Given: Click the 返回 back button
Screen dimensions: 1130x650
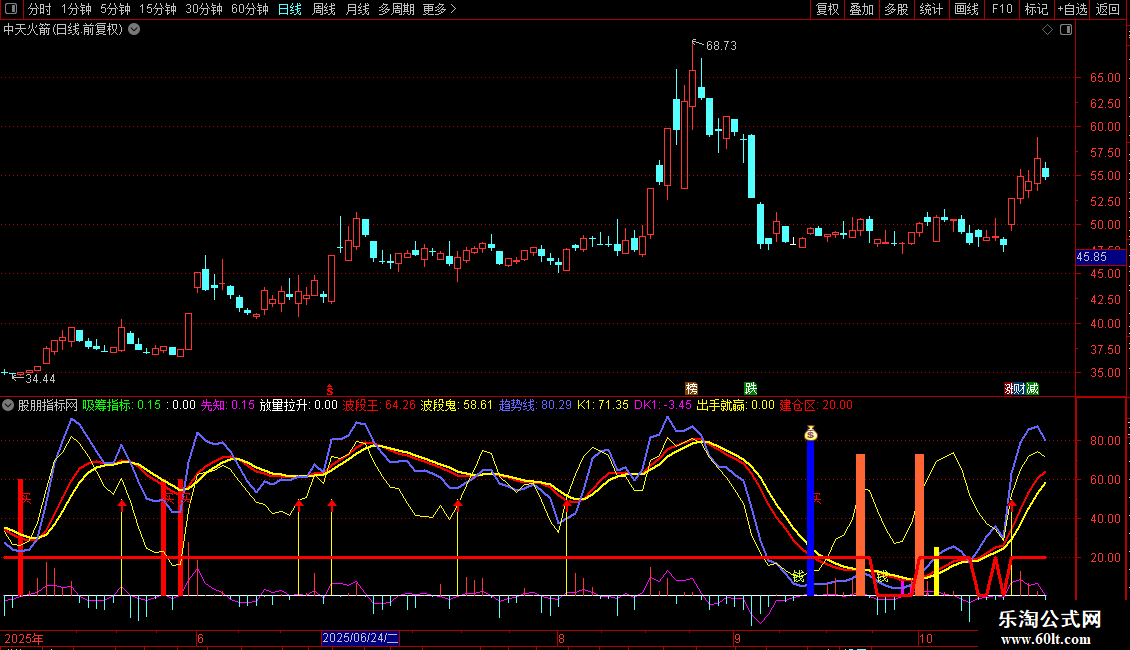Looking at the screenshot, I should pos(1108,9).
